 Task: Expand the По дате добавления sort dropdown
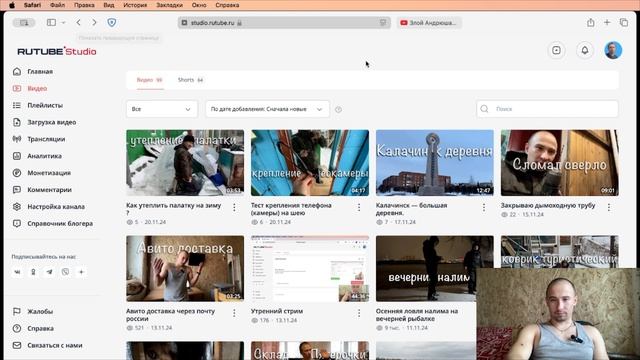click(x=267, y=109)
